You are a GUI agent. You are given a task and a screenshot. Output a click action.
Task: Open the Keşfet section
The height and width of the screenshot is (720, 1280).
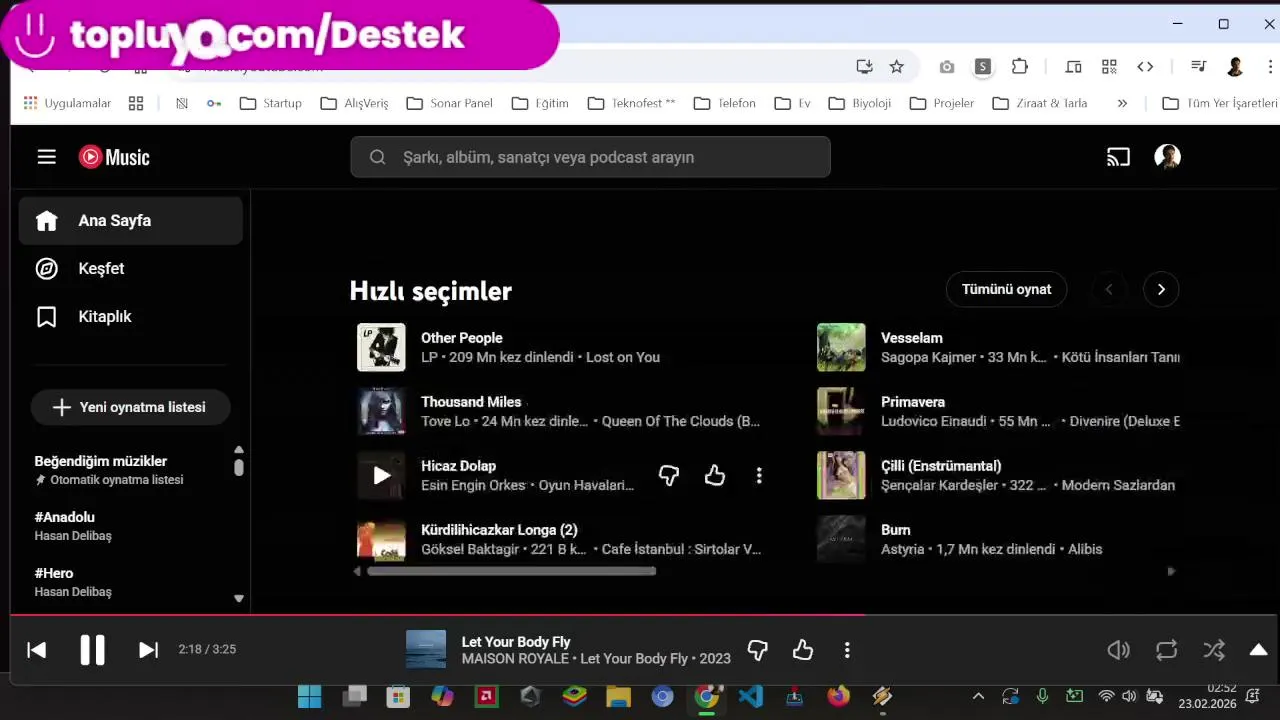[x=131, y=268]
